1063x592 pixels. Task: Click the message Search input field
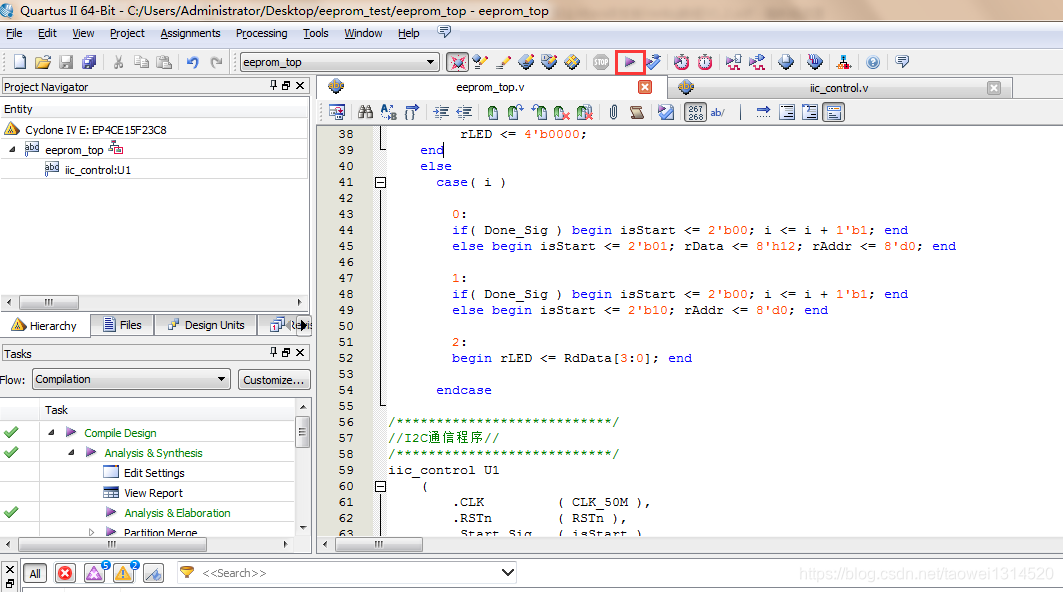click(348, 573)
